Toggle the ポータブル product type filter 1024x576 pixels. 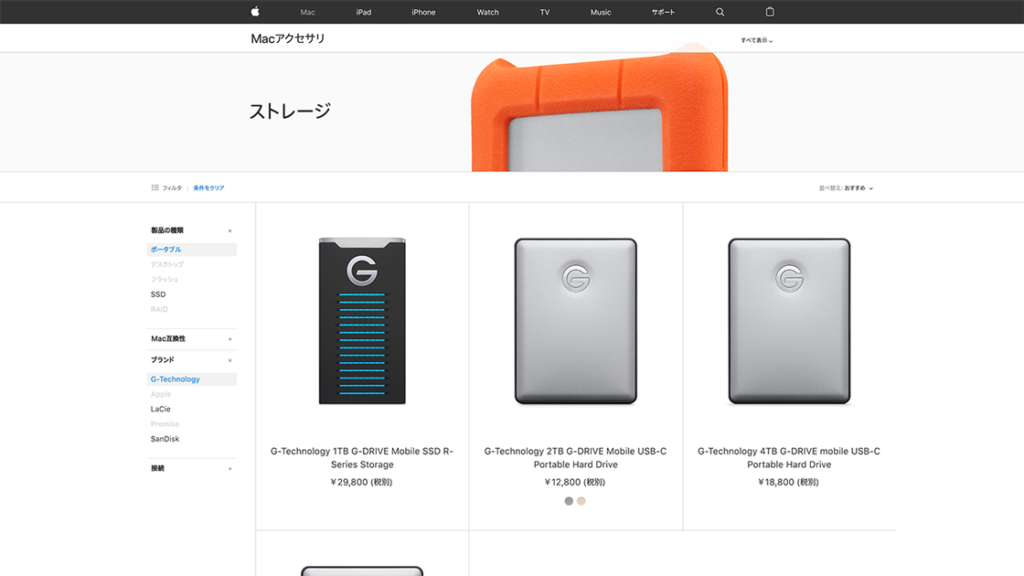pos(191,249)
